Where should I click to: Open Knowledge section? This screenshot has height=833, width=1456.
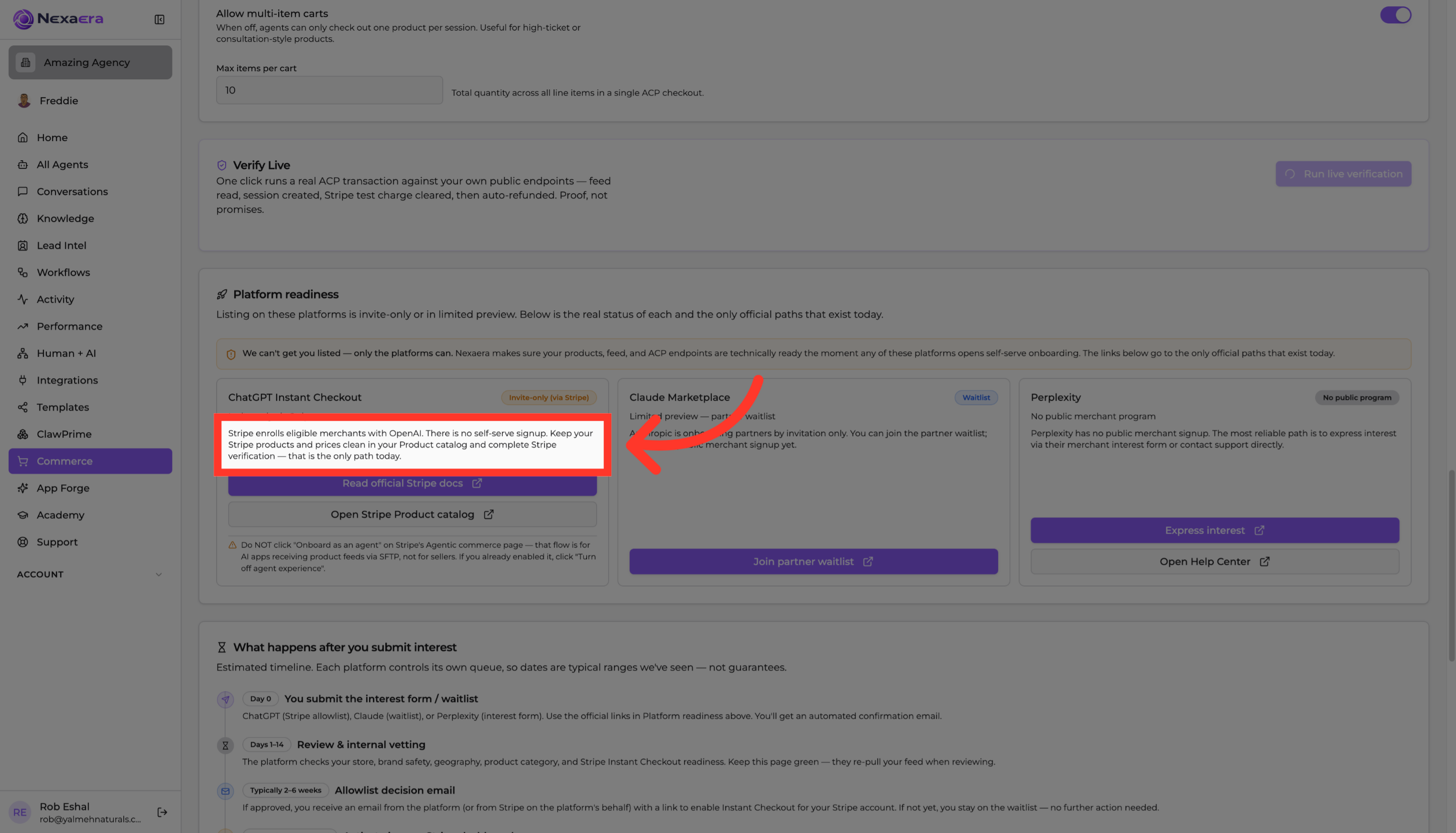click(x=90, y=218)
